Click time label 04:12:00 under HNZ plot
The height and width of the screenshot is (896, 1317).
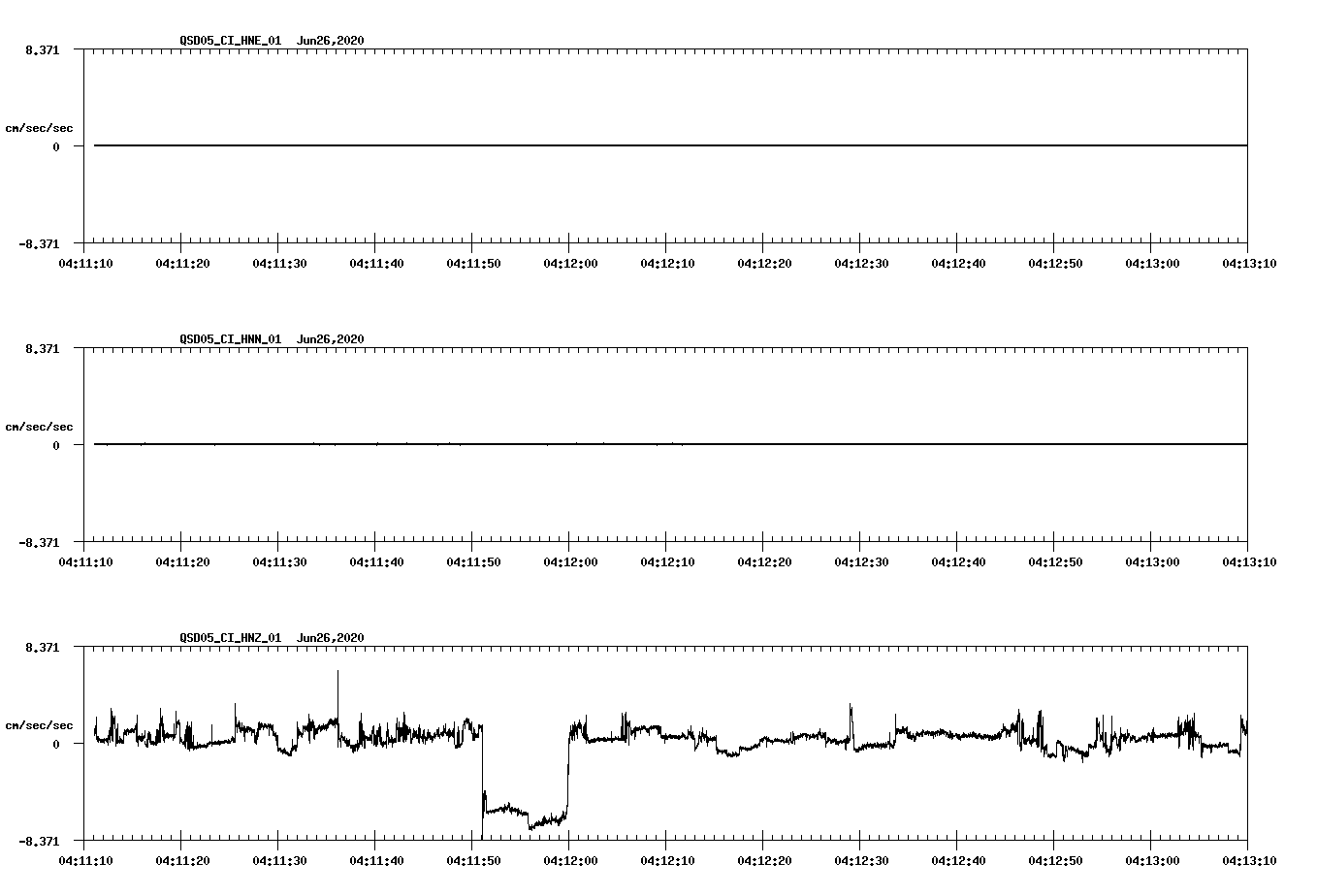coord(570,860)
